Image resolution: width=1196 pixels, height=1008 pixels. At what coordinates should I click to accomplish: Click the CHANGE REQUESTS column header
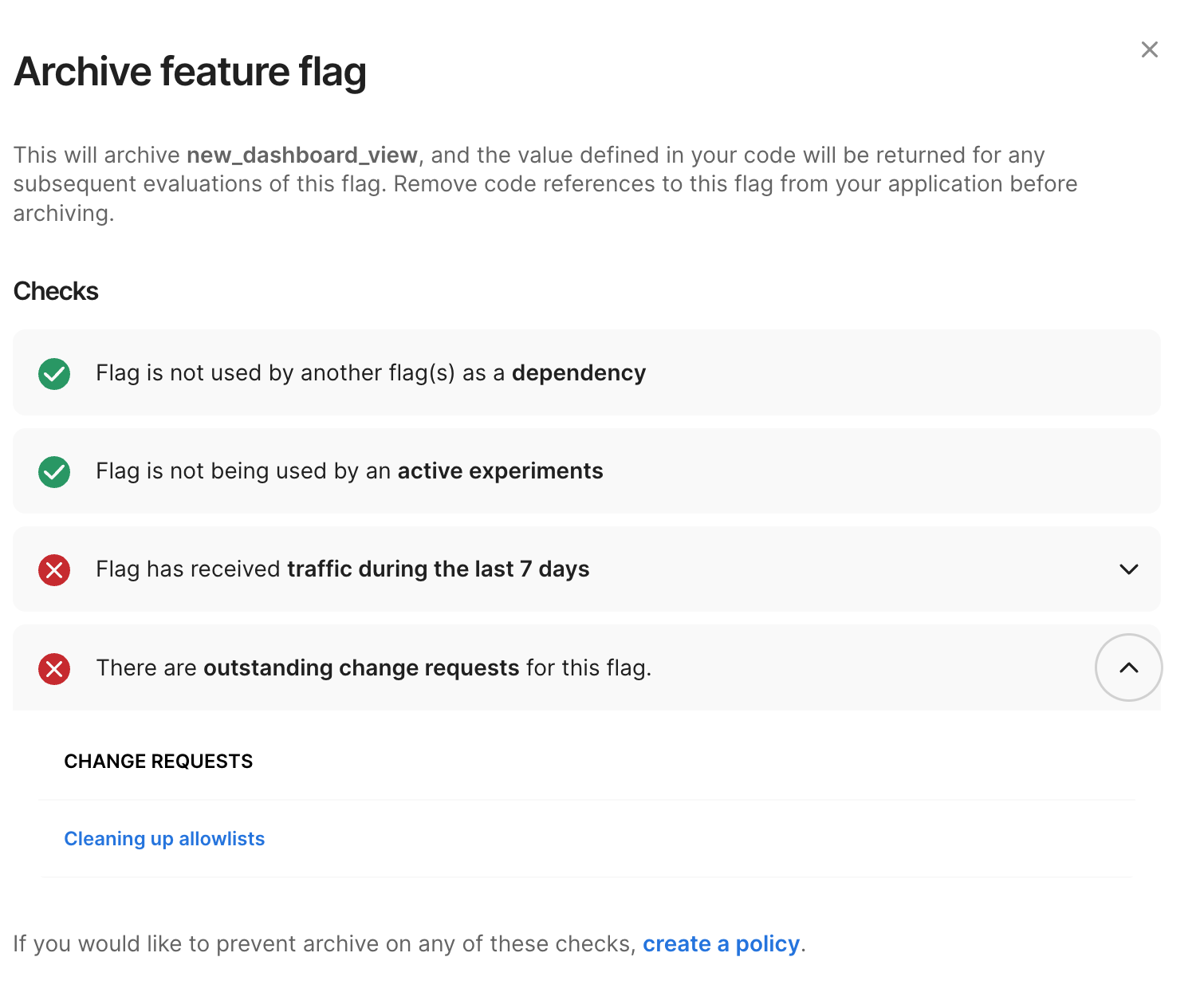pos(158,762)
